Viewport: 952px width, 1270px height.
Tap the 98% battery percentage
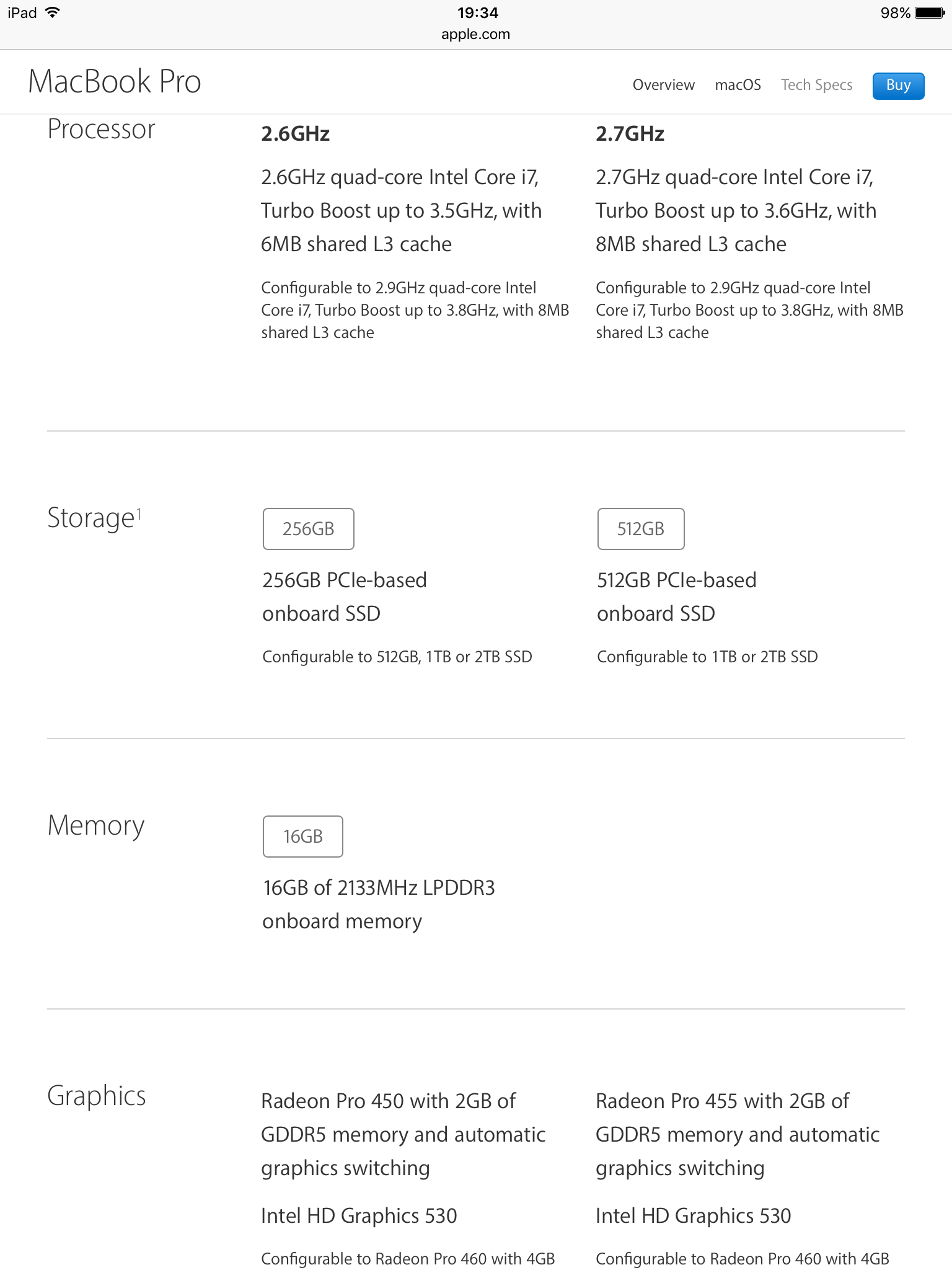tap(895, 13)
